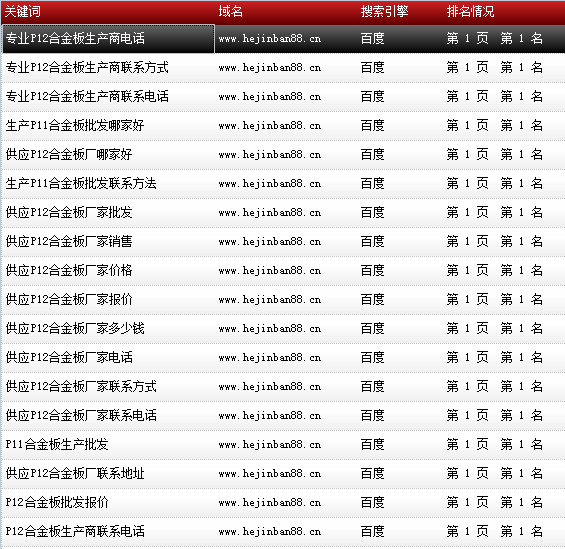
Task: Select keyword 供应P12合金板厂联系地址
Action: pyautogui.click(x=75, y=473)
